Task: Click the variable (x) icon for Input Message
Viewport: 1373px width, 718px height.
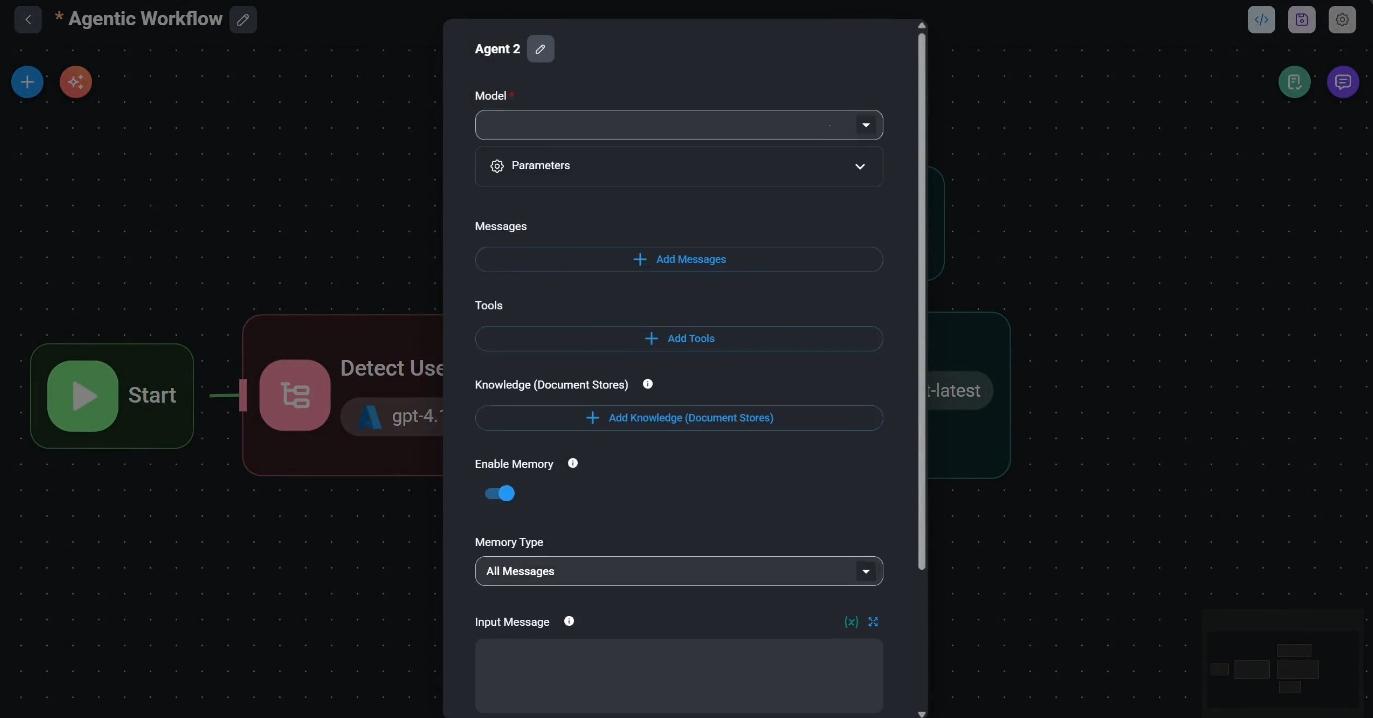Action: 851,622
